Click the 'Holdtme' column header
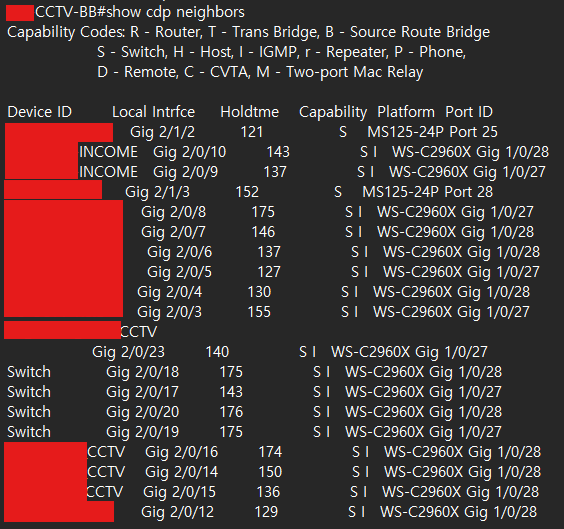This screenshot has width=564, height=529. 250,112
